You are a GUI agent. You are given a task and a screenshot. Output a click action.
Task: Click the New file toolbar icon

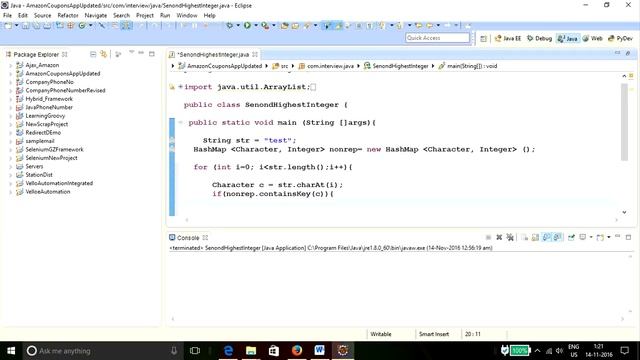click(x=8, y=26)
